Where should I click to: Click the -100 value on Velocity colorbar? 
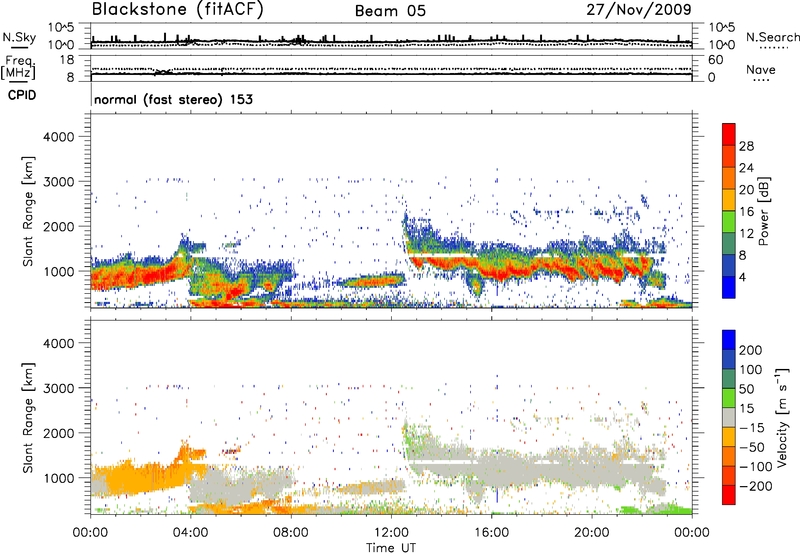tap(756, 467)
